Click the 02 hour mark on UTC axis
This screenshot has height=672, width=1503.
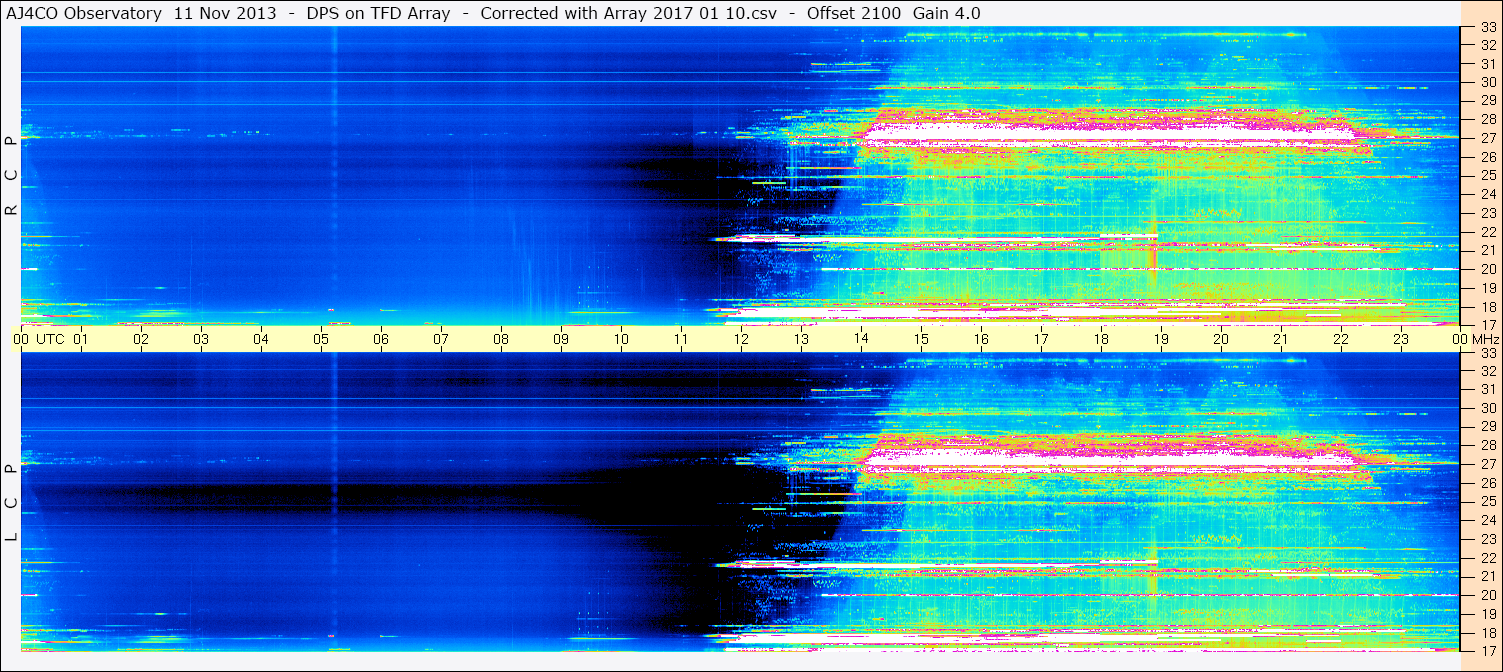pyautogui.click(x=141, y=339)
